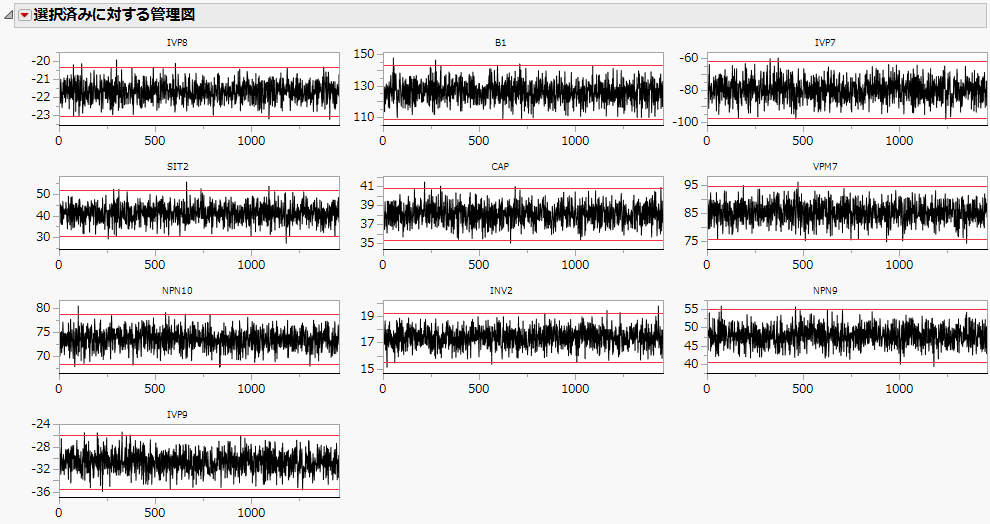
Task: Click the 選択済みに対する管理図 report title
Action: point(114,15)
